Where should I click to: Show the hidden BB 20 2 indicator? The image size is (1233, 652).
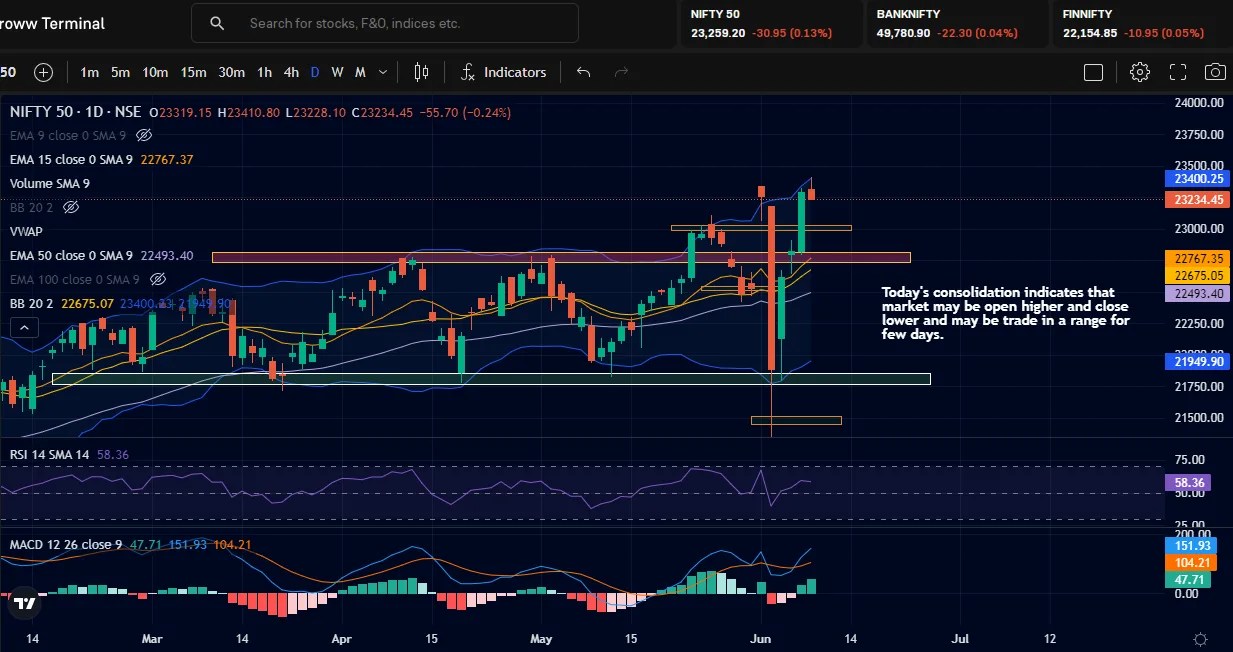(x=70, y=207)
